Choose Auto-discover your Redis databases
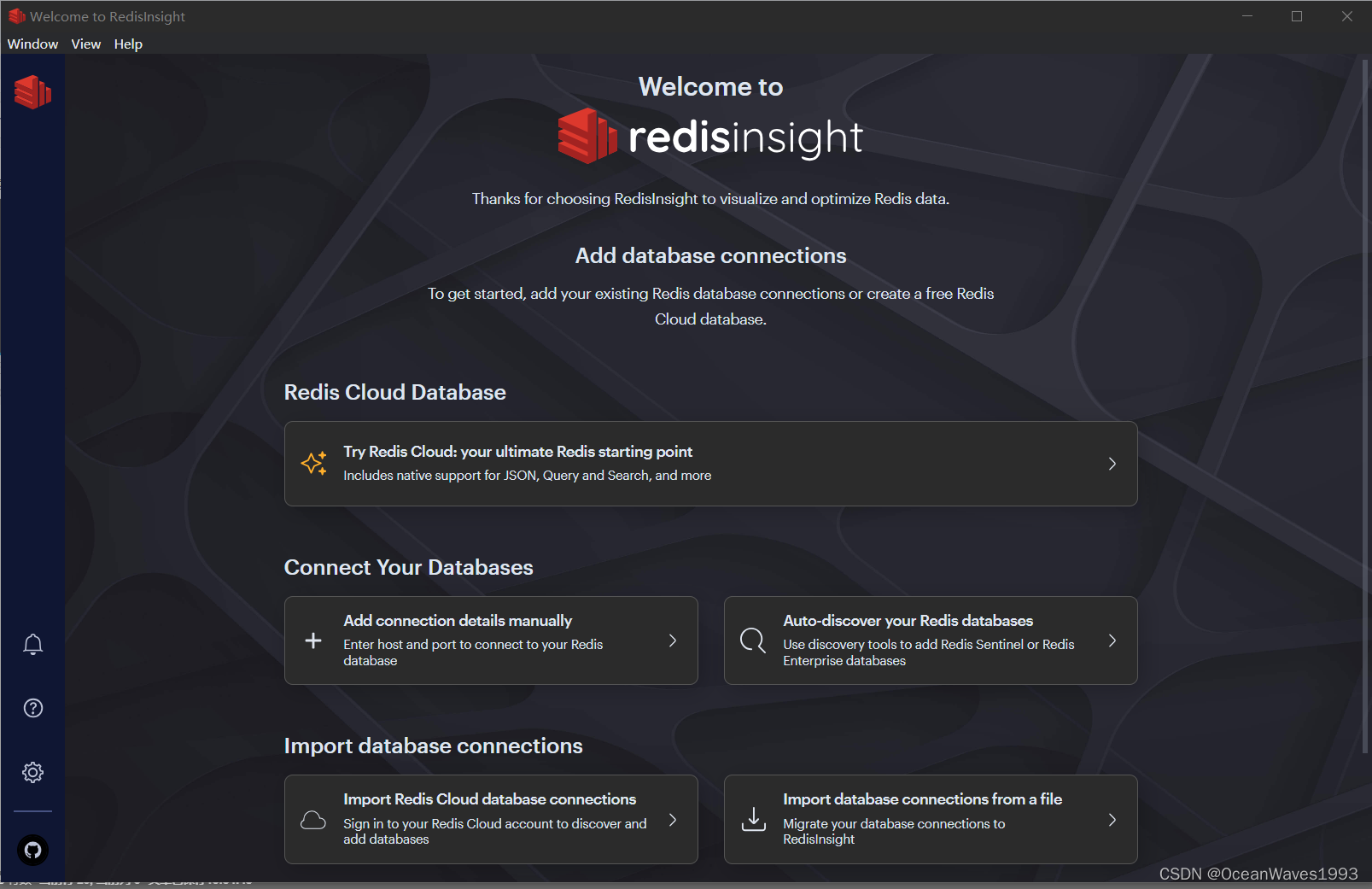This screenshot has width=1372, height=889. 931,640
